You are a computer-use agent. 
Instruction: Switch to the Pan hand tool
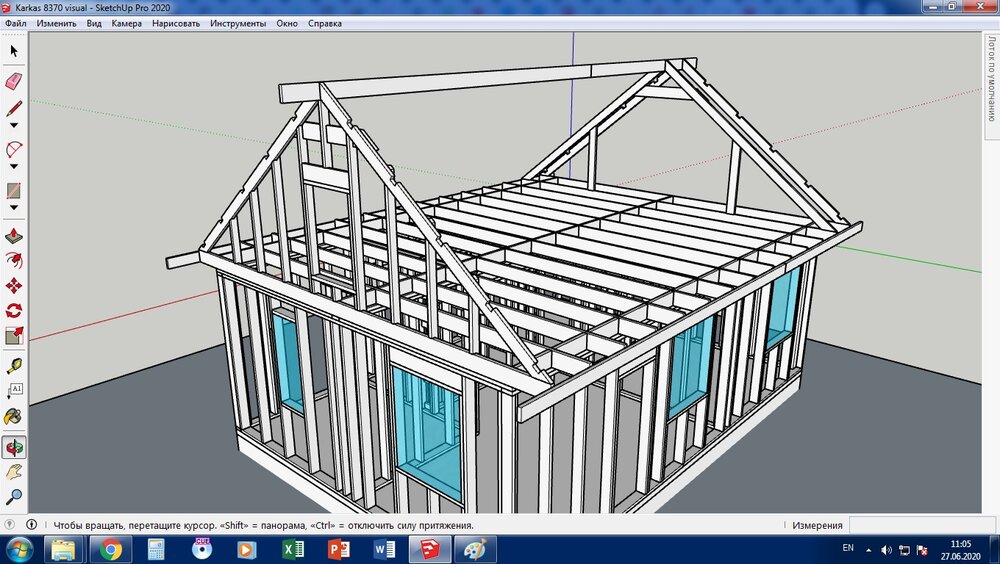point(14,471)
